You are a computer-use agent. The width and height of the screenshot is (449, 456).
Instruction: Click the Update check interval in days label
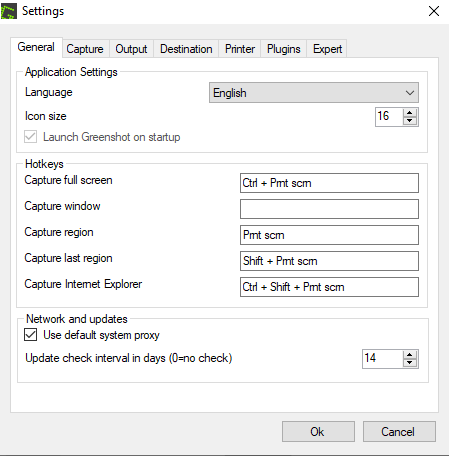(x=129, y=358)
